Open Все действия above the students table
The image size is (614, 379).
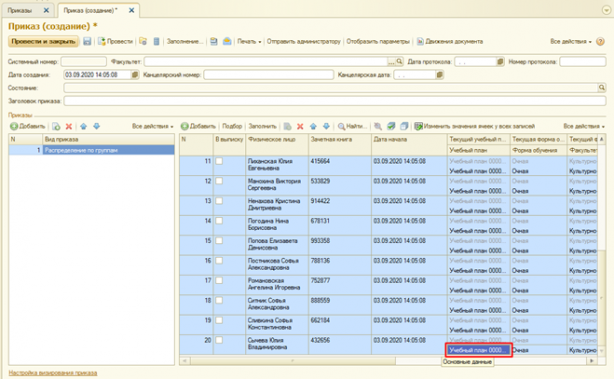pyautogui.click(x=584, y=126)
